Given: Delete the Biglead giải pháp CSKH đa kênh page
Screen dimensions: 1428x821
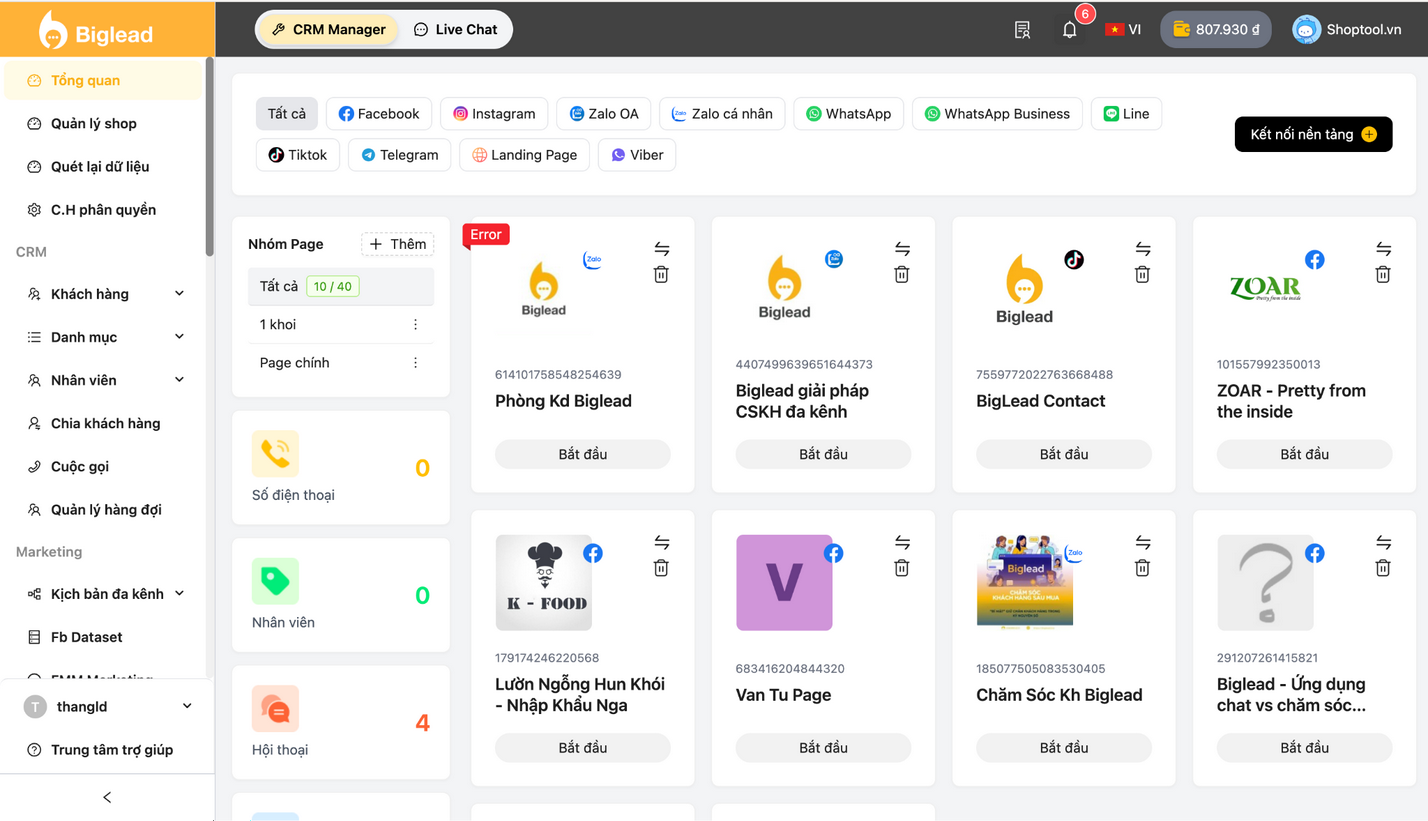Looking at the screenshot, I should pyautogui.click(x=902, y=274).
